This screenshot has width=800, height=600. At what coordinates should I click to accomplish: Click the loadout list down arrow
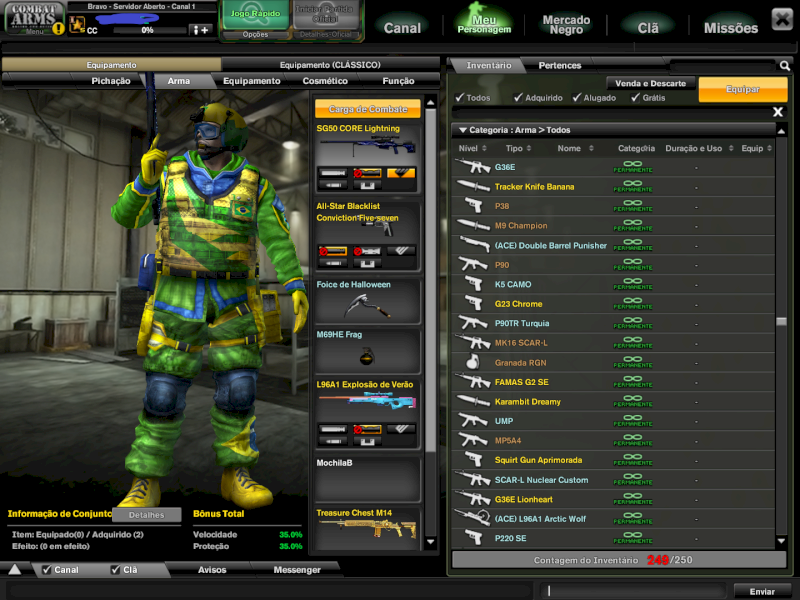431,542
